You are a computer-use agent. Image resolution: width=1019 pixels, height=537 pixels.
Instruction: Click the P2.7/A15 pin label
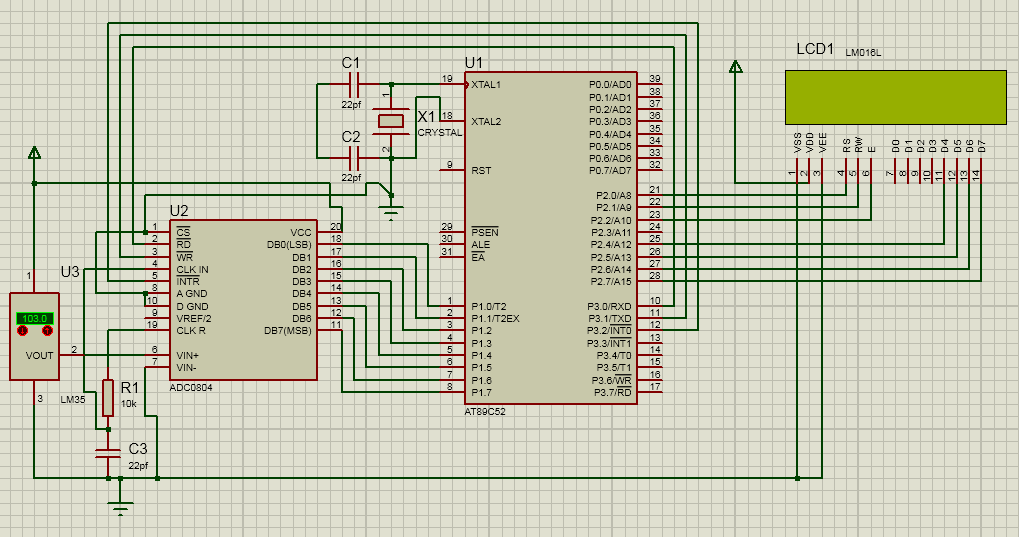pyautogui.click(x=611, y=282)
